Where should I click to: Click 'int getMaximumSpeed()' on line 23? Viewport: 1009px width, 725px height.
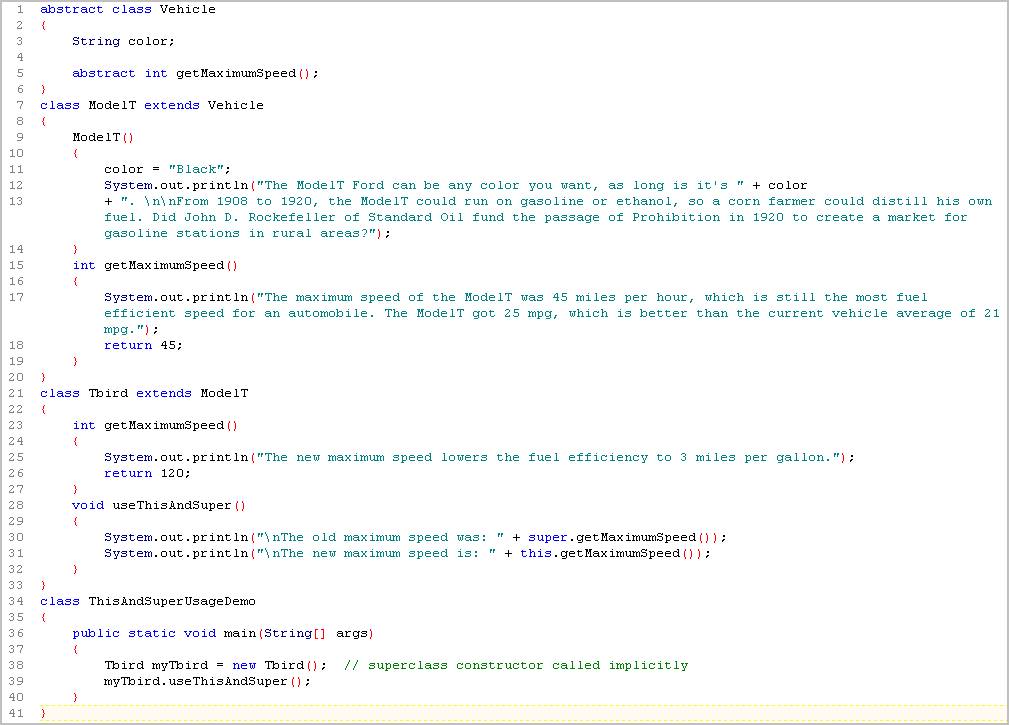(x=155, y=426)
